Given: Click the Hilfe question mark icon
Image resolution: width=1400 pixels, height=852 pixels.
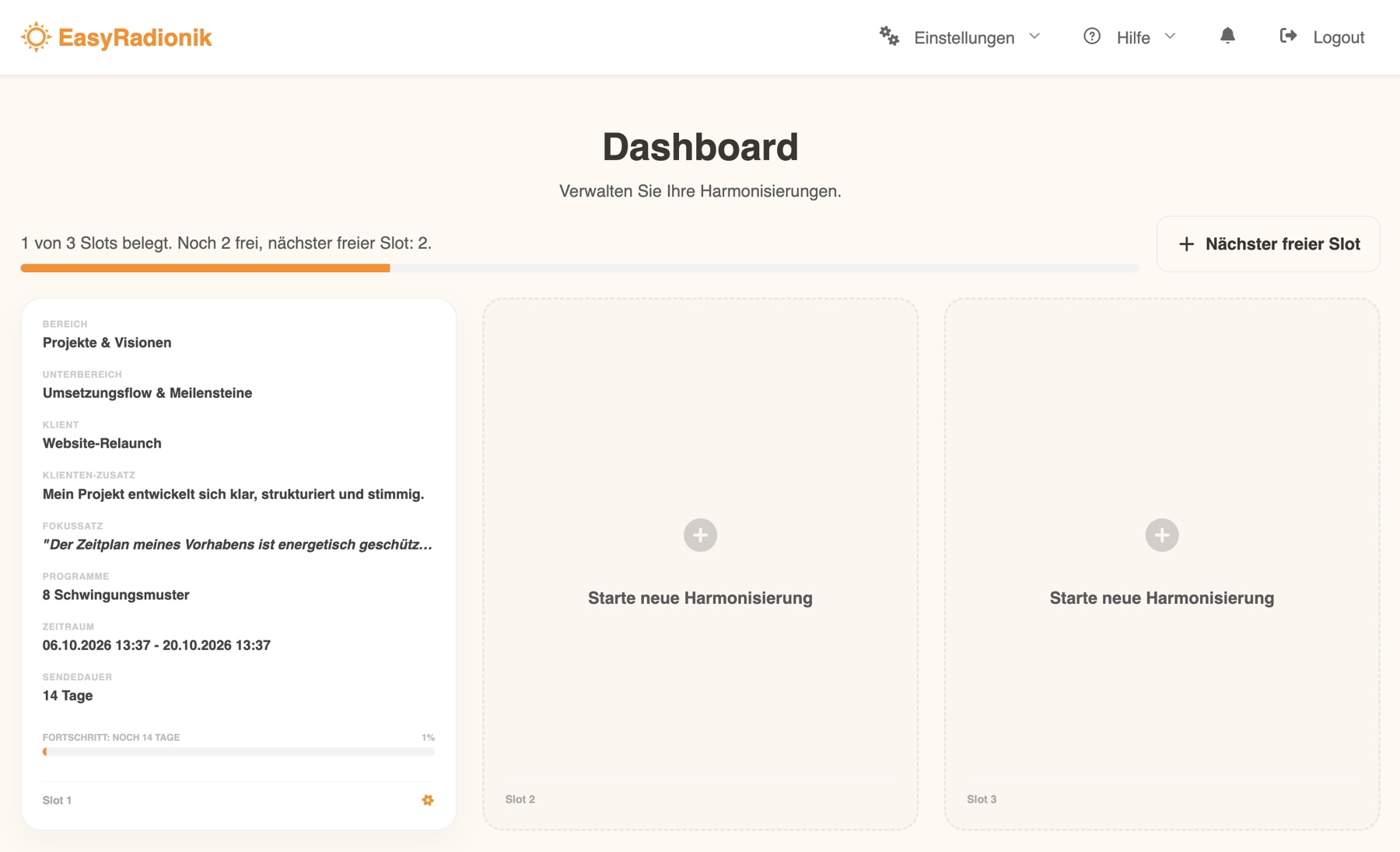Looking at the screenshot, I should pyautogui.click(x=1092, y=37).
